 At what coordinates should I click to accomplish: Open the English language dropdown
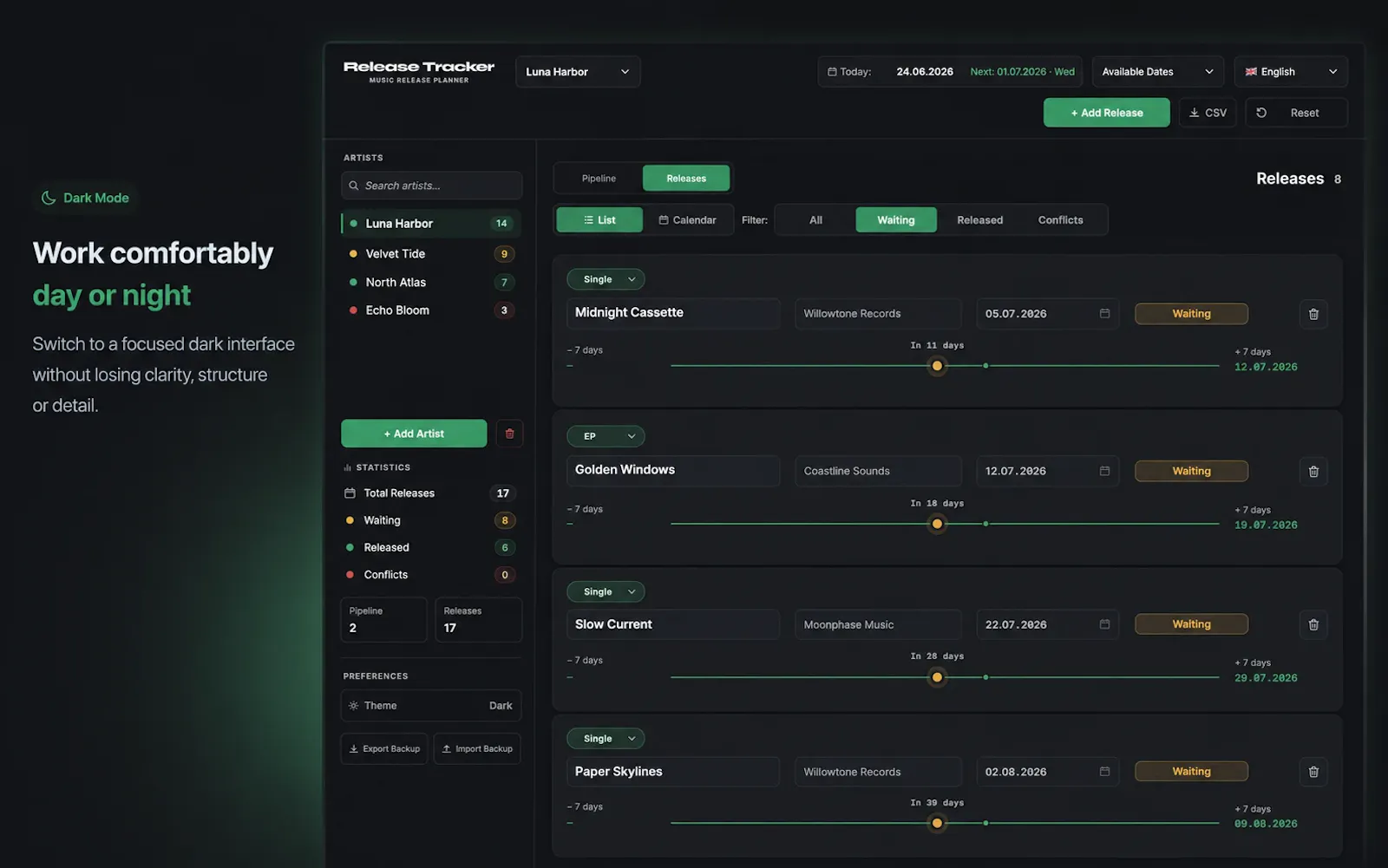click(1291, 72)
